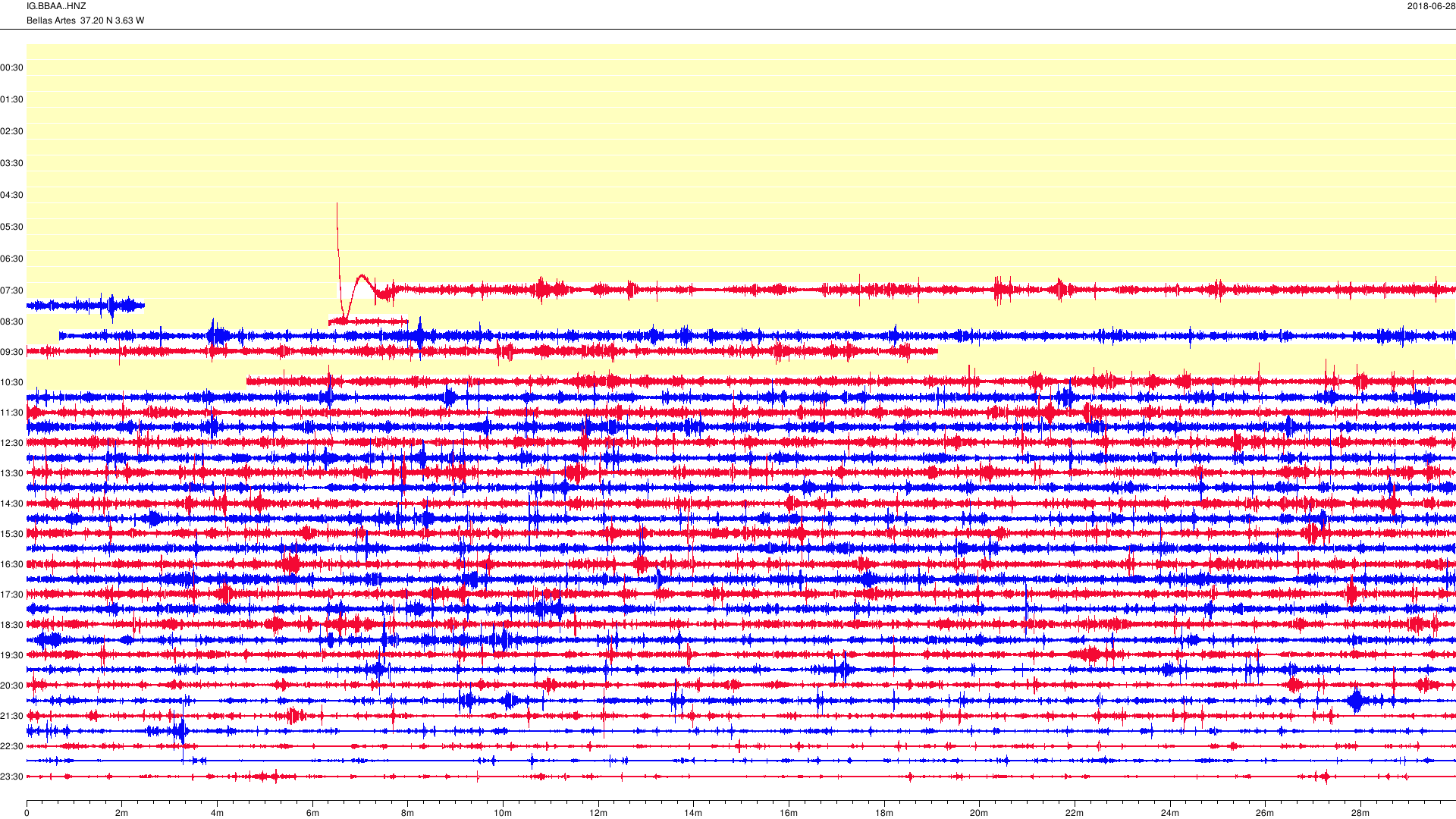Select the 04:30 time label
Viewport: 1456px width, 819px height.
point(11,195)
